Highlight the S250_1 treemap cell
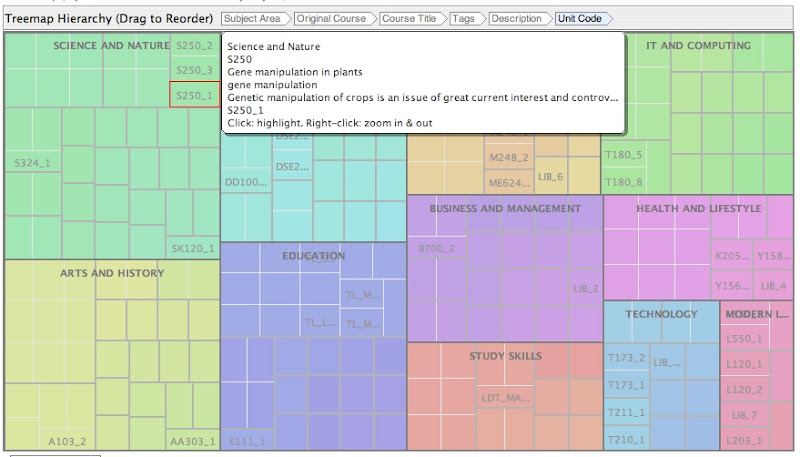This screenshot has height=457, width=800. coord(194,95)
